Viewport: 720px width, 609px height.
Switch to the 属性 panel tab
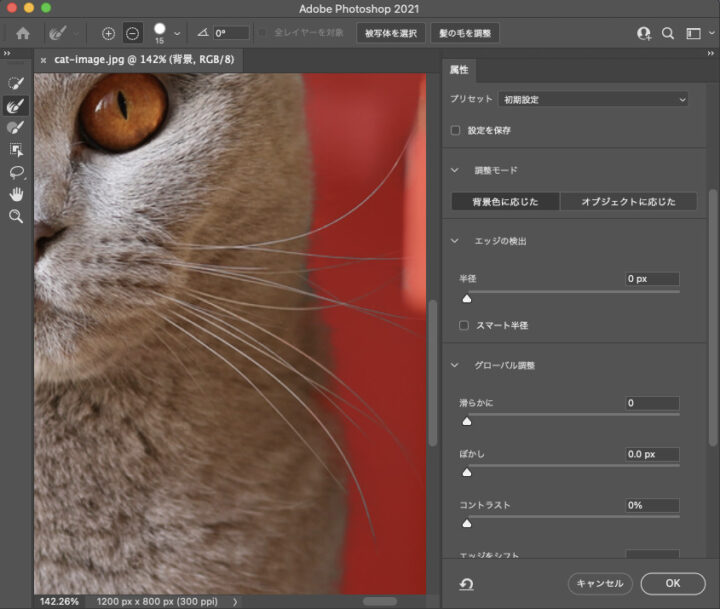pyautogui.click(x=459, y=70)
